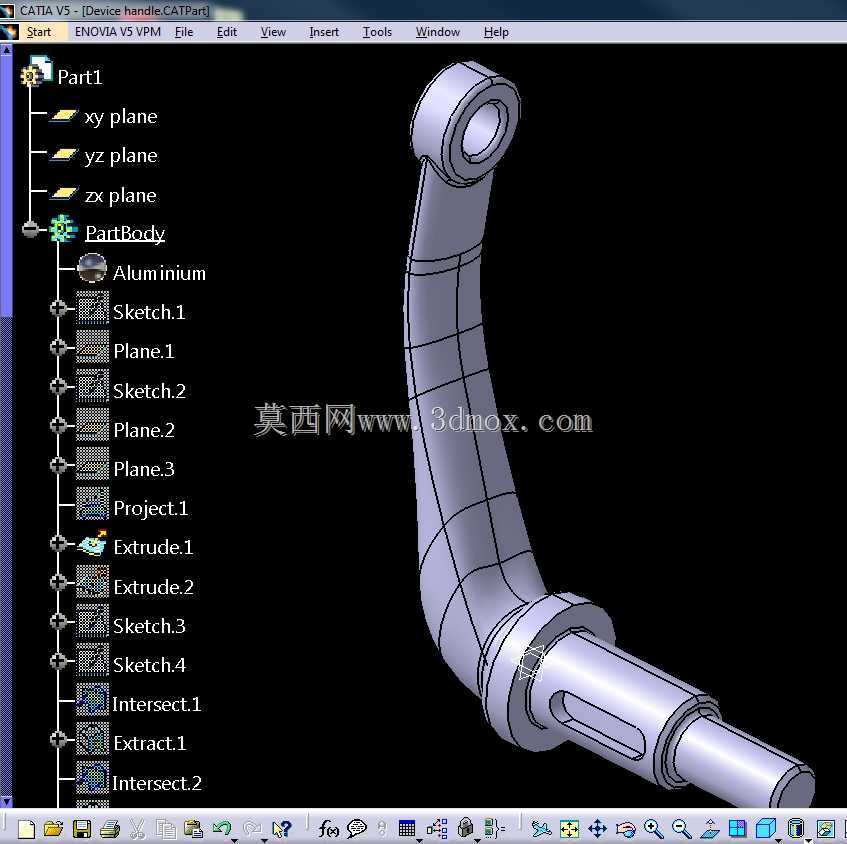The height and width of the screenshot is (844, 847).
Task: Click the New document icon
Action: pos(26,828)
